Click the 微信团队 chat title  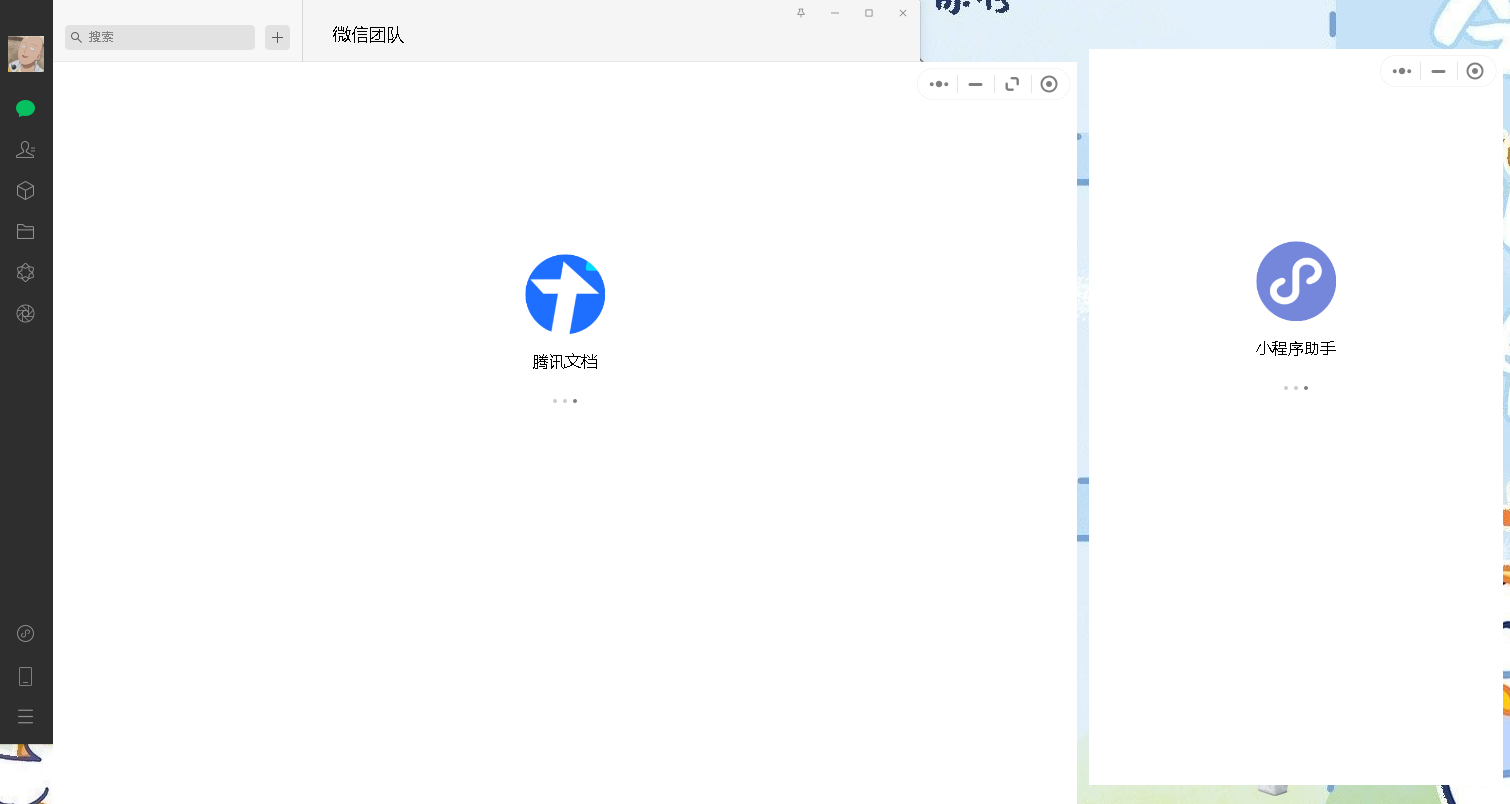tap(368, 36)
